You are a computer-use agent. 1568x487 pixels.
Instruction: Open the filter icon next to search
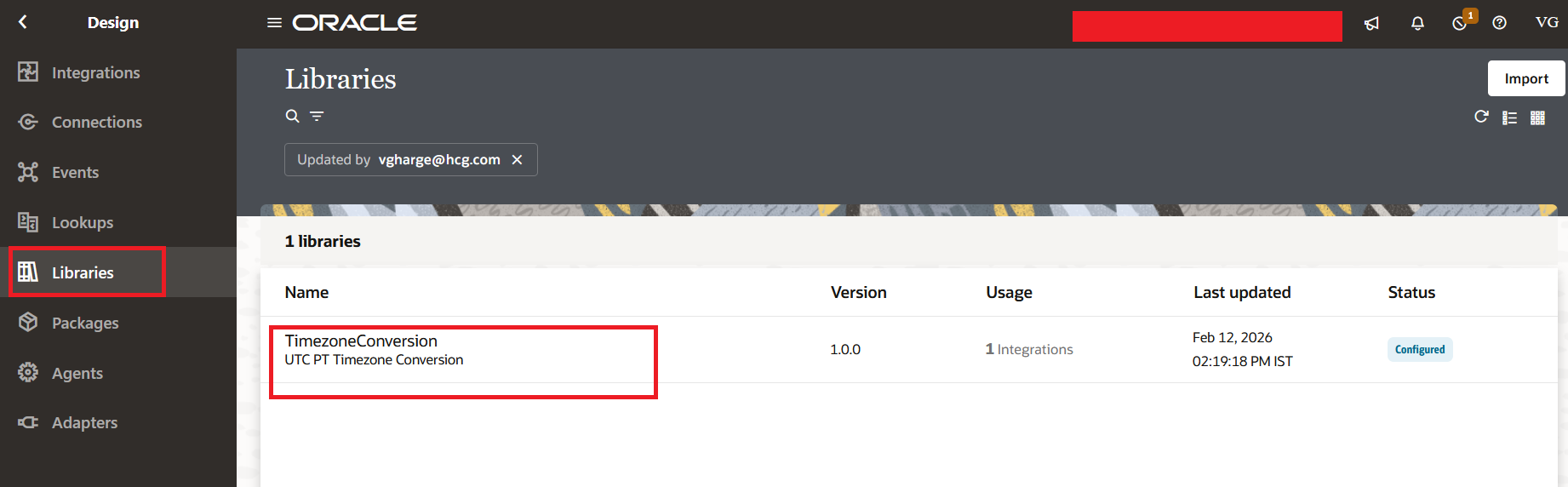point(317,116)
